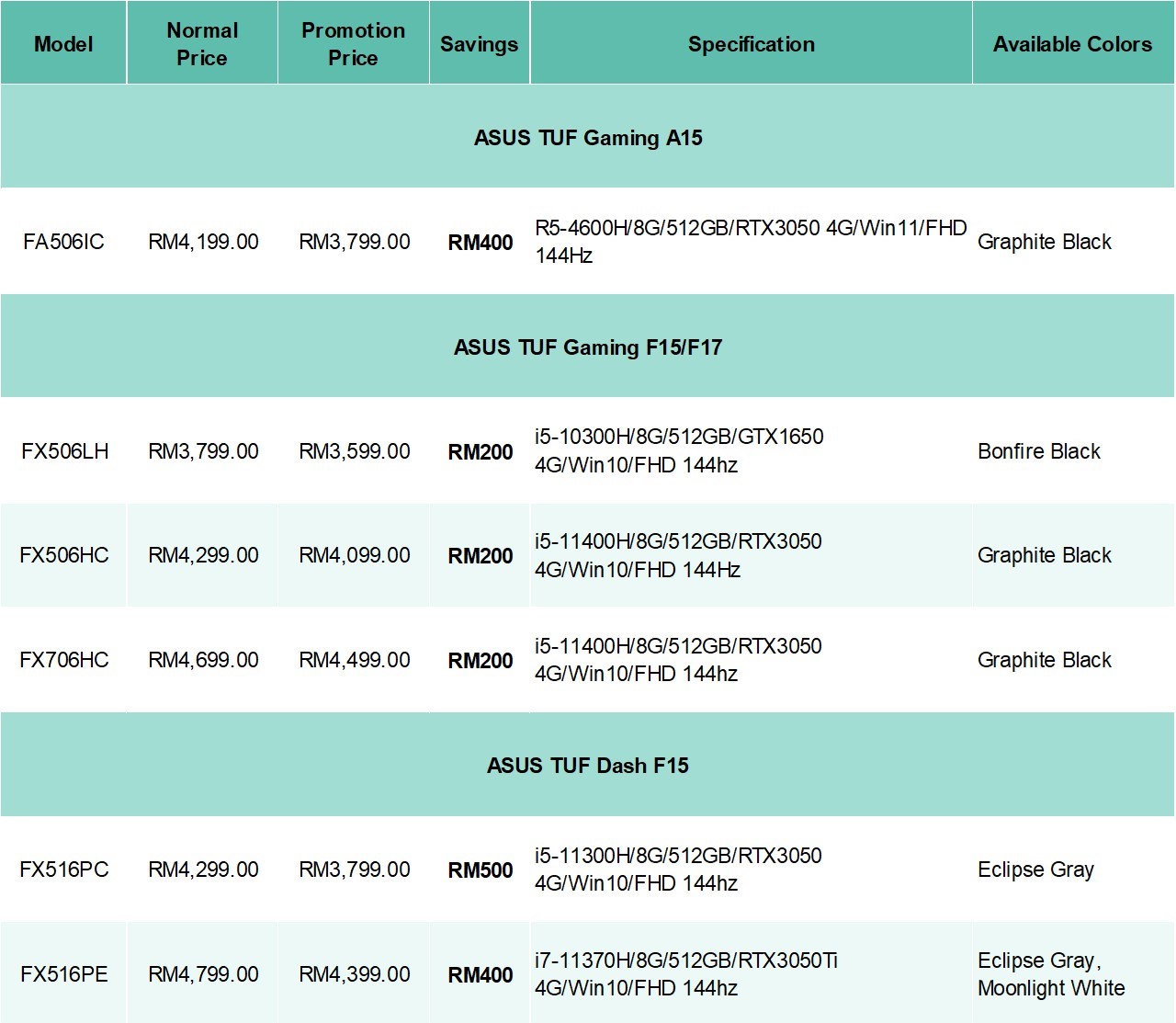Click the "i5-11400H" specification in FX506HC row
This screenshot has height=1023, width=1176.
click(678, 555)
